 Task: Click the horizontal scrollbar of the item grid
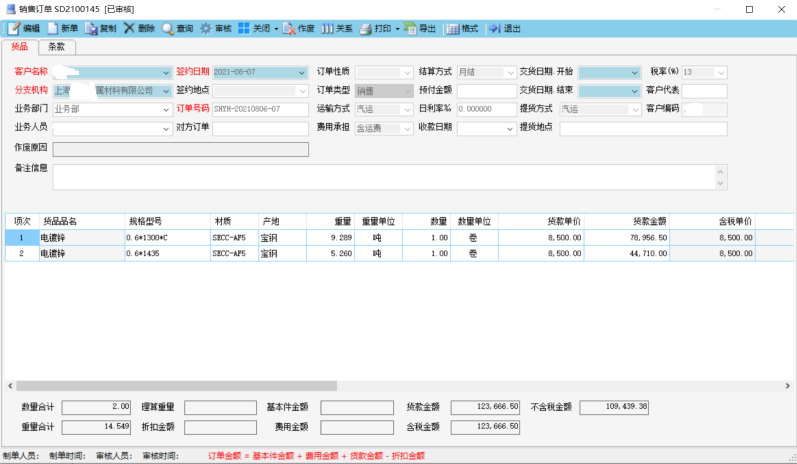coord(398,386)
